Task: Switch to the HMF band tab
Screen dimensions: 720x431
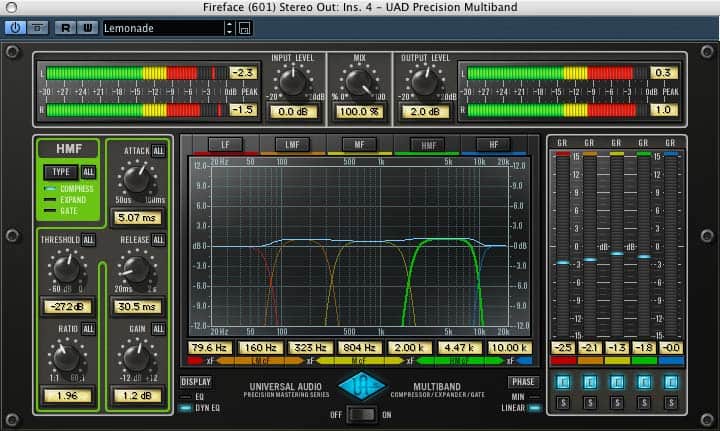Action: tap(428, 145)
